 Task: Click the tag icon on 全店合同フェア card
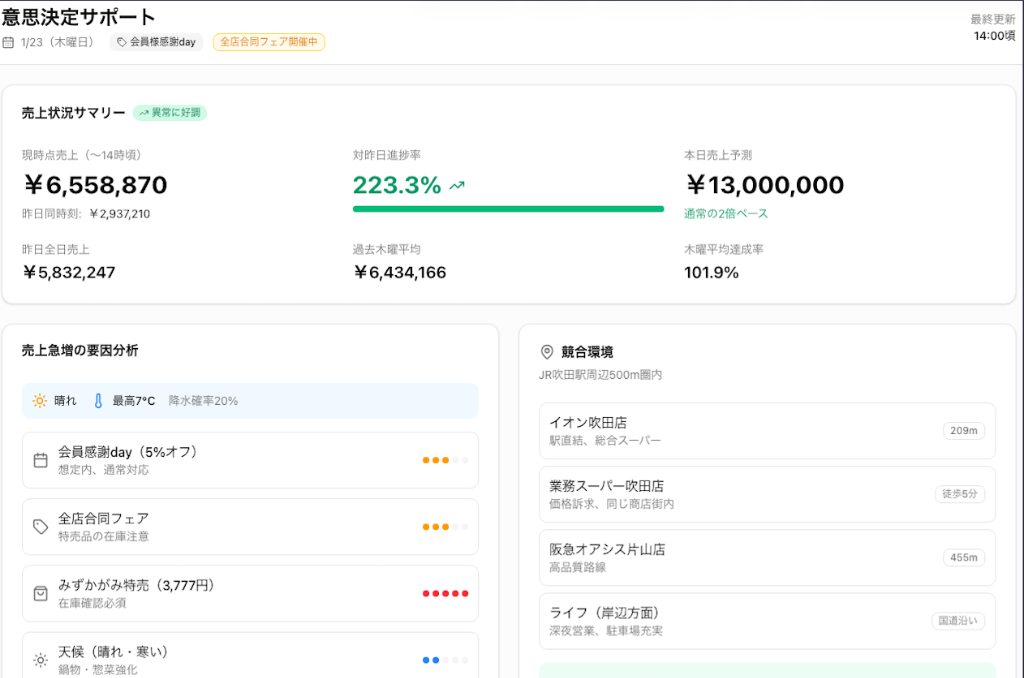click(x=40, y=526)
